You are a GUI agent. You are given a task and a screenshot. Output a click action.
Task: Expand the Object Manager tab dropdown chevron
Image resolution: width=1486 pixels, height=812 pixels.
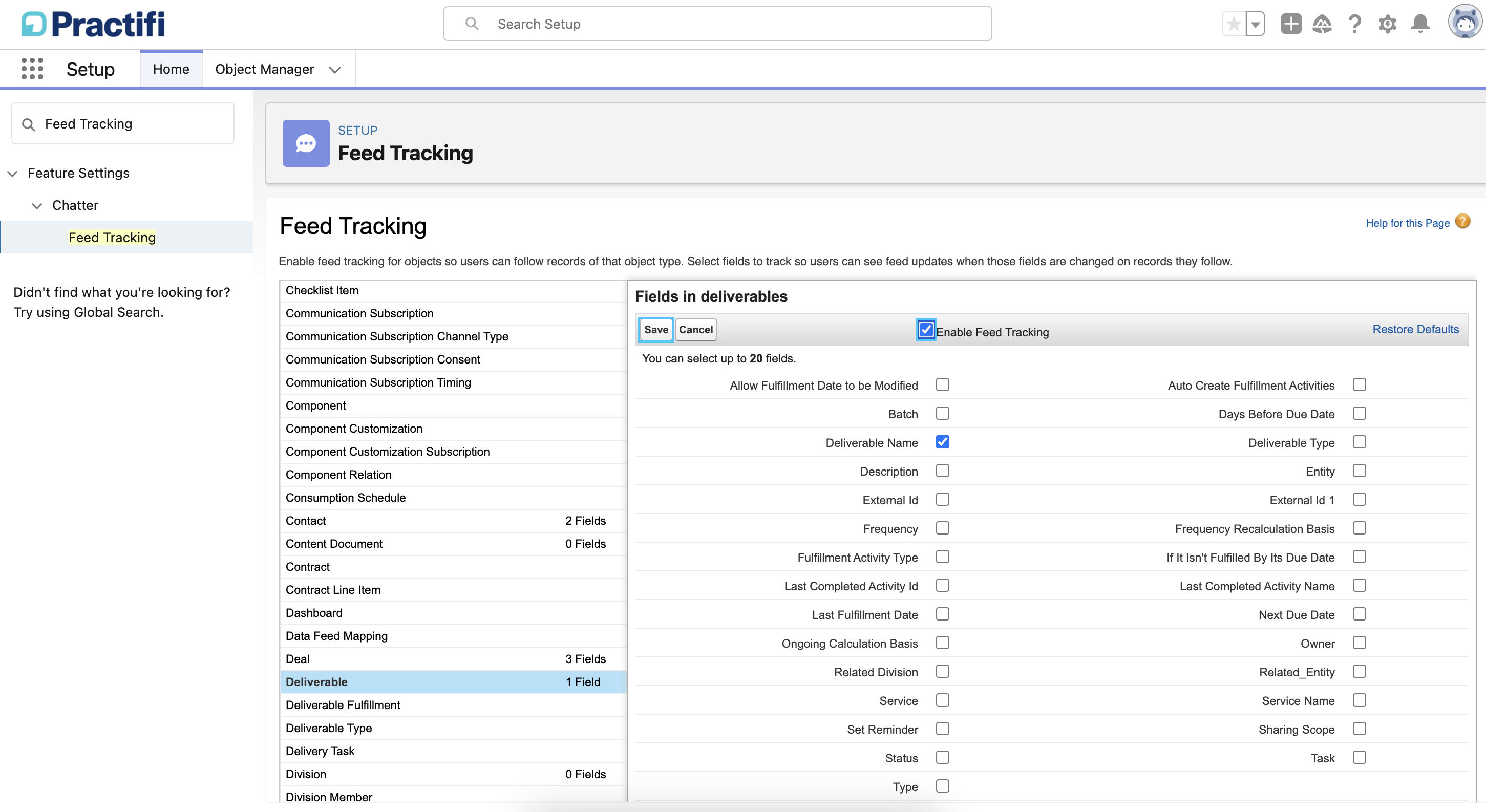pyautogui.click(x=334, y=70)
